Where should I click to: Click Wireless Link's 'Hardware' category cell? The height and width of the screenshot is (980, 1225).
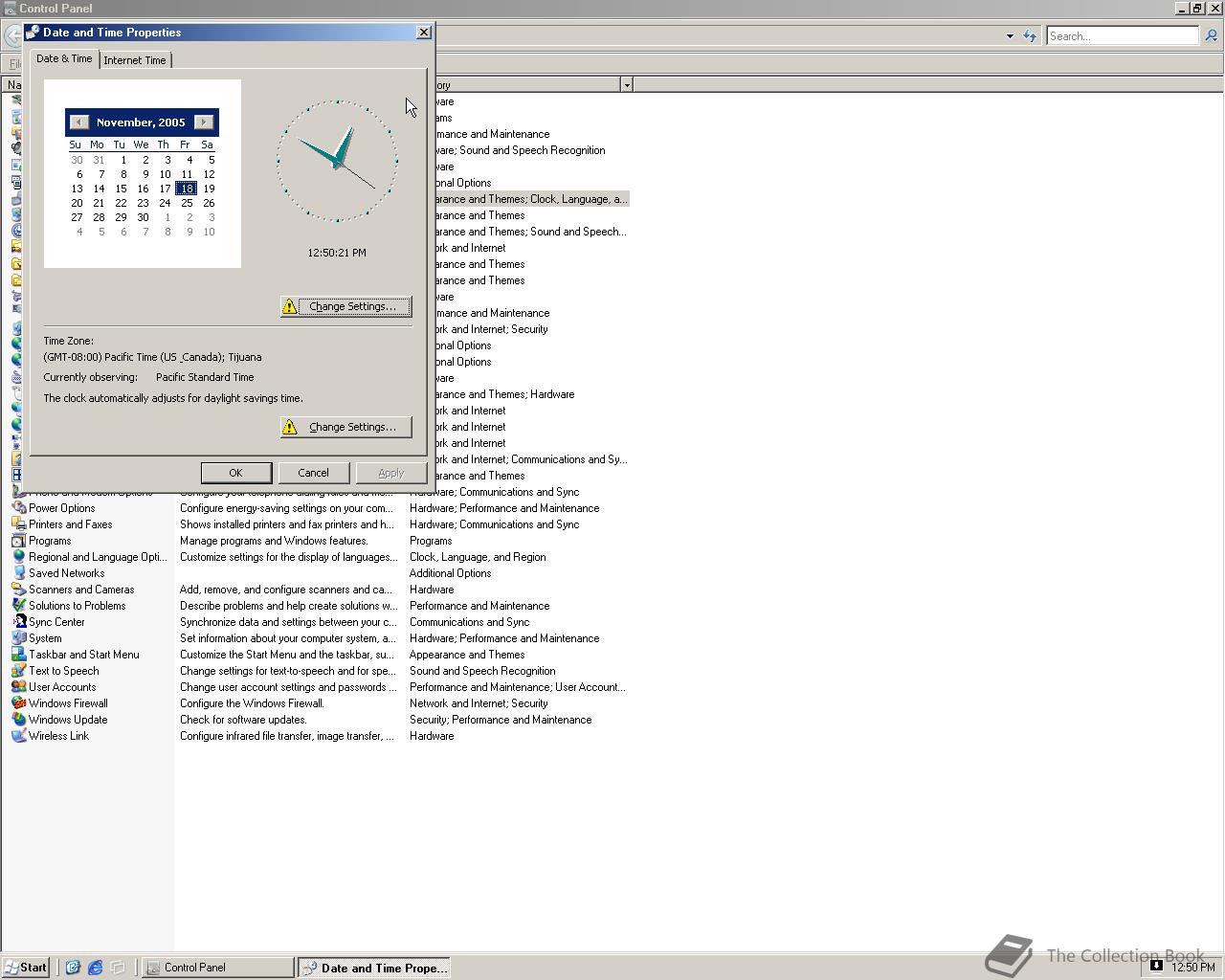(x=432, y=736)
